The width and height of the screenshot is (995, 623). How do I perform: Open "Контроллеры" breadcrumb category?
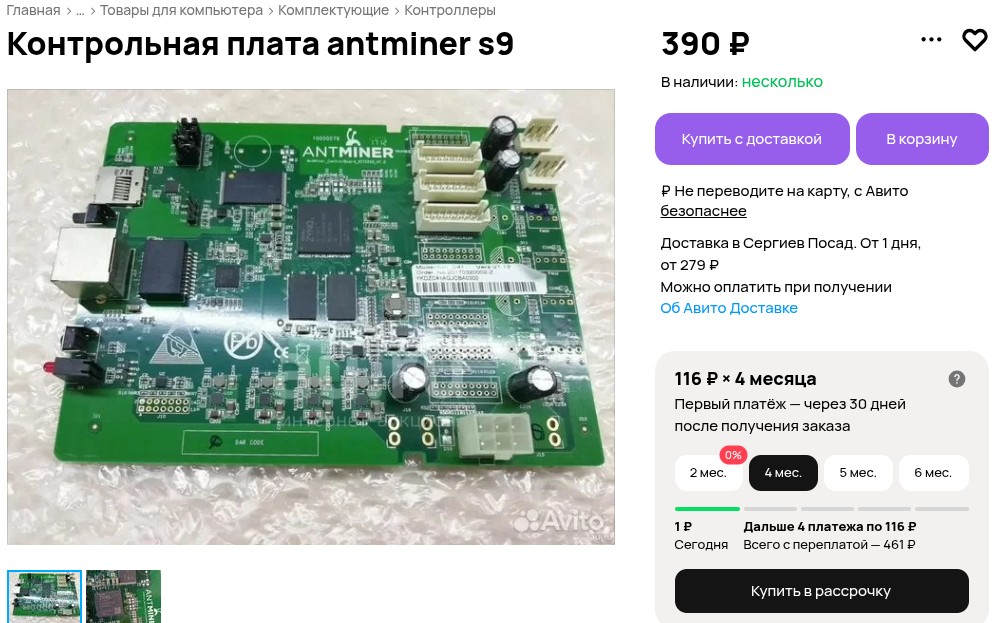click(450, 10)
